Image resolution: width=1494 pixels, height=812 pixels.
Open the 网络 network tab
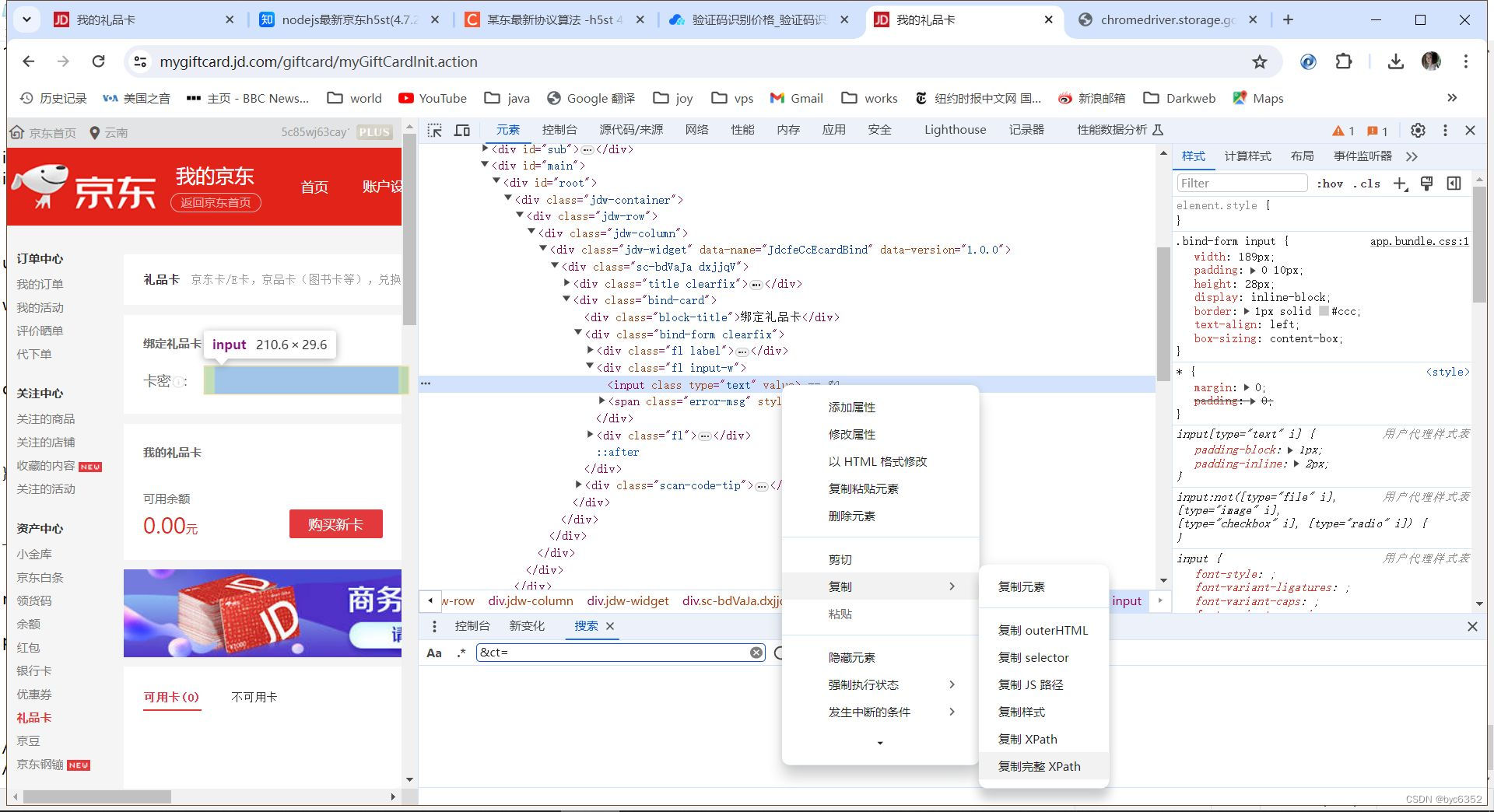pos(696,130)
